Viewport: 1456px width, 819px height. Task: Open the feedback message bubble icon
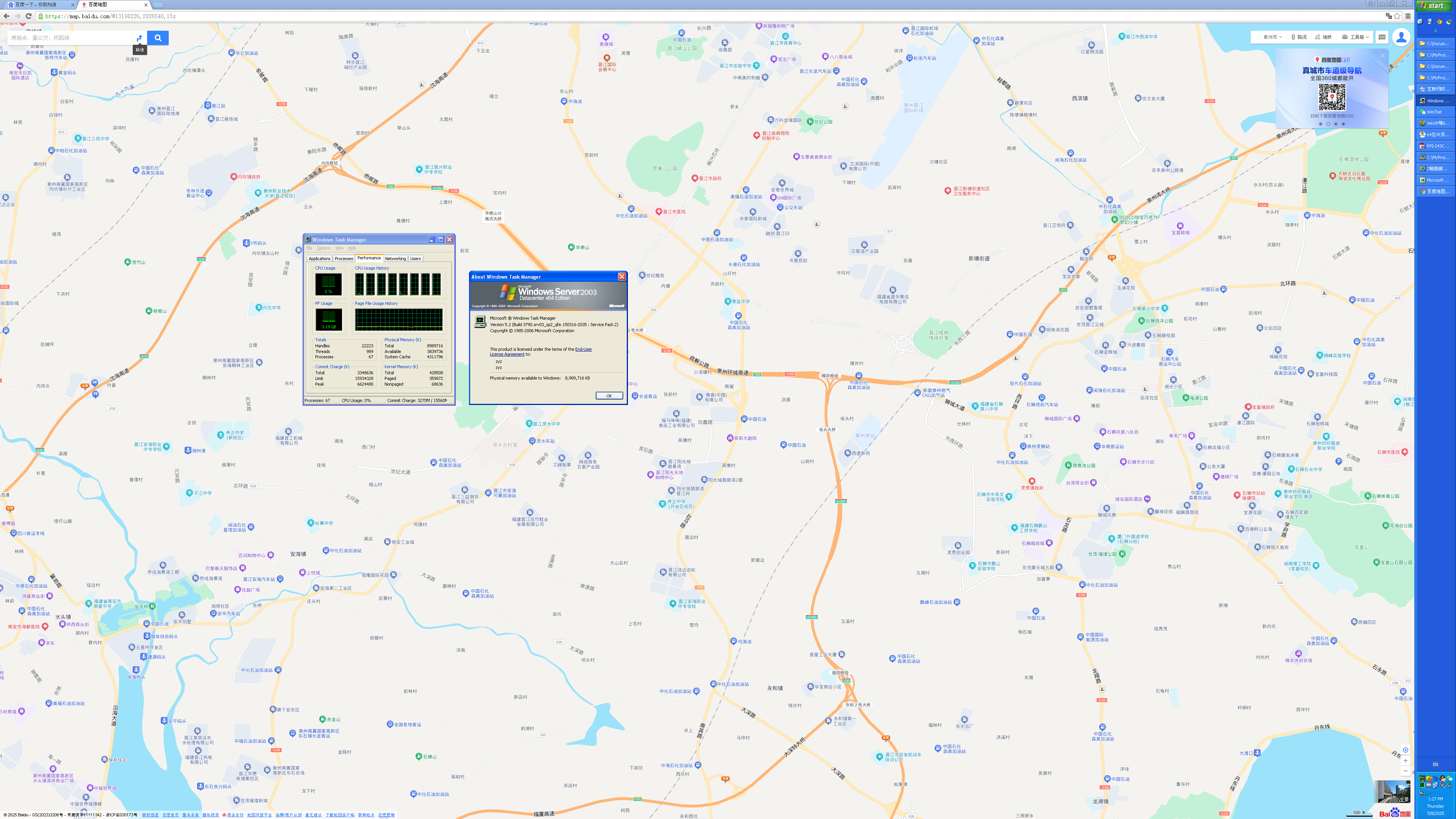point(1382,37)
